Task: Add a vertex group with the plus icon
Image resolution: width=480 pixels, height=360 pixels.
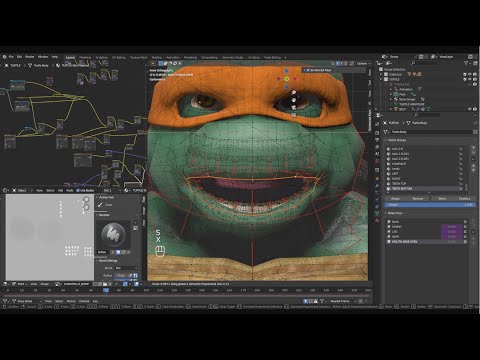Action: point(474,148)
